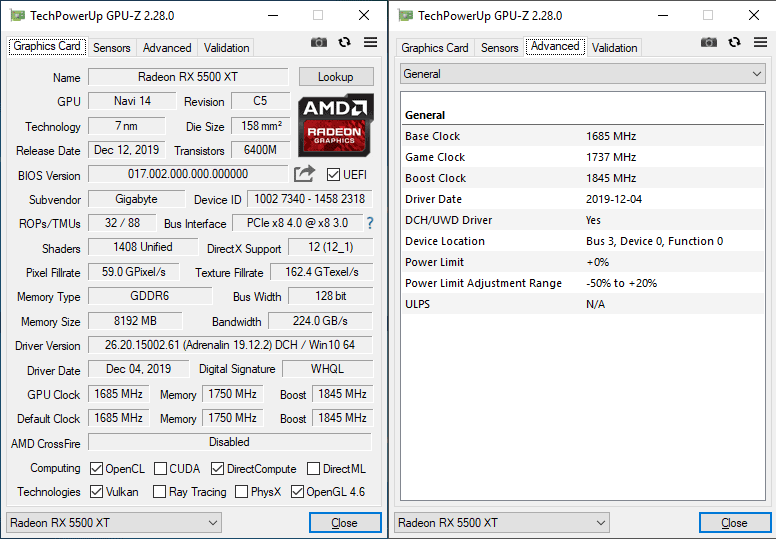The image size is (776, 539).
Task: Click Device ID field 1002 7340 - 1458 2318
Action: point(310,199)
